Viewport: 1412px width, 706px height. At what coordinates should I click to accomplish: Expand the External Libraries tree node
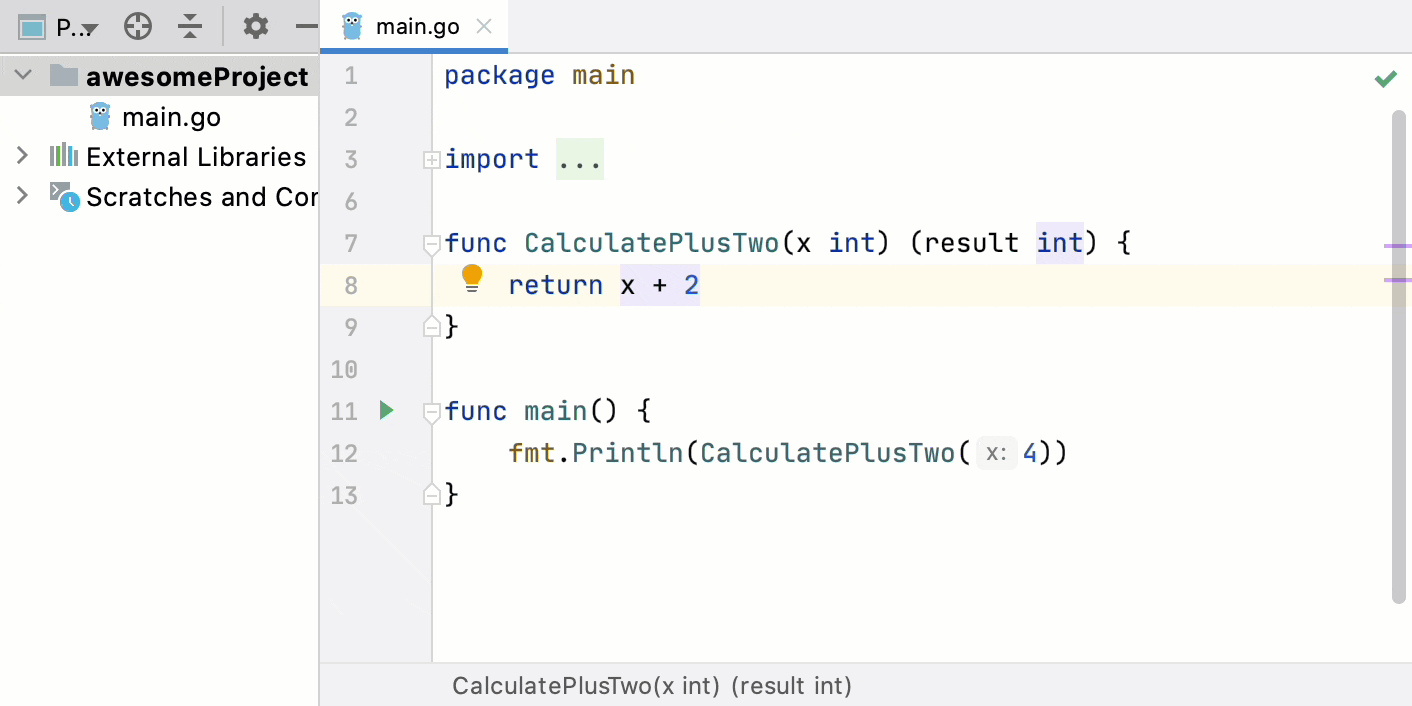click(22, 156)
